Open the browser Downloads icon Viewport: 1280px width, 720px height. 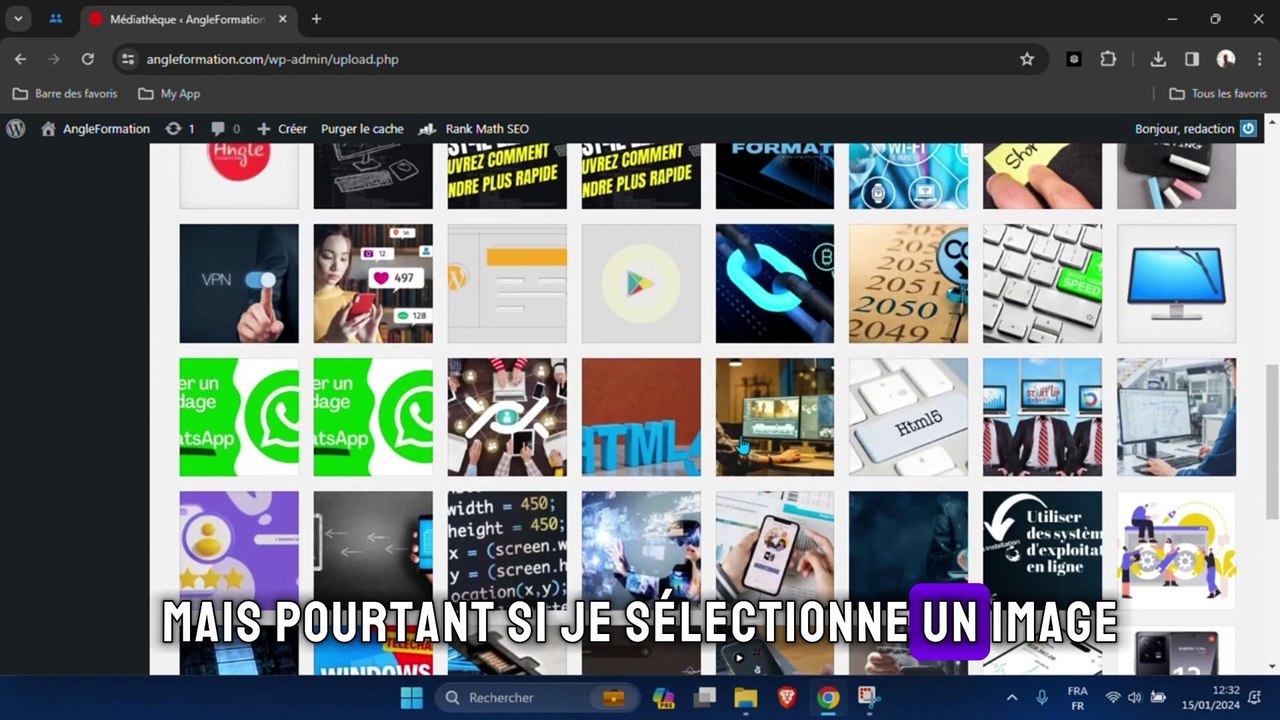tap(1158, 59)
